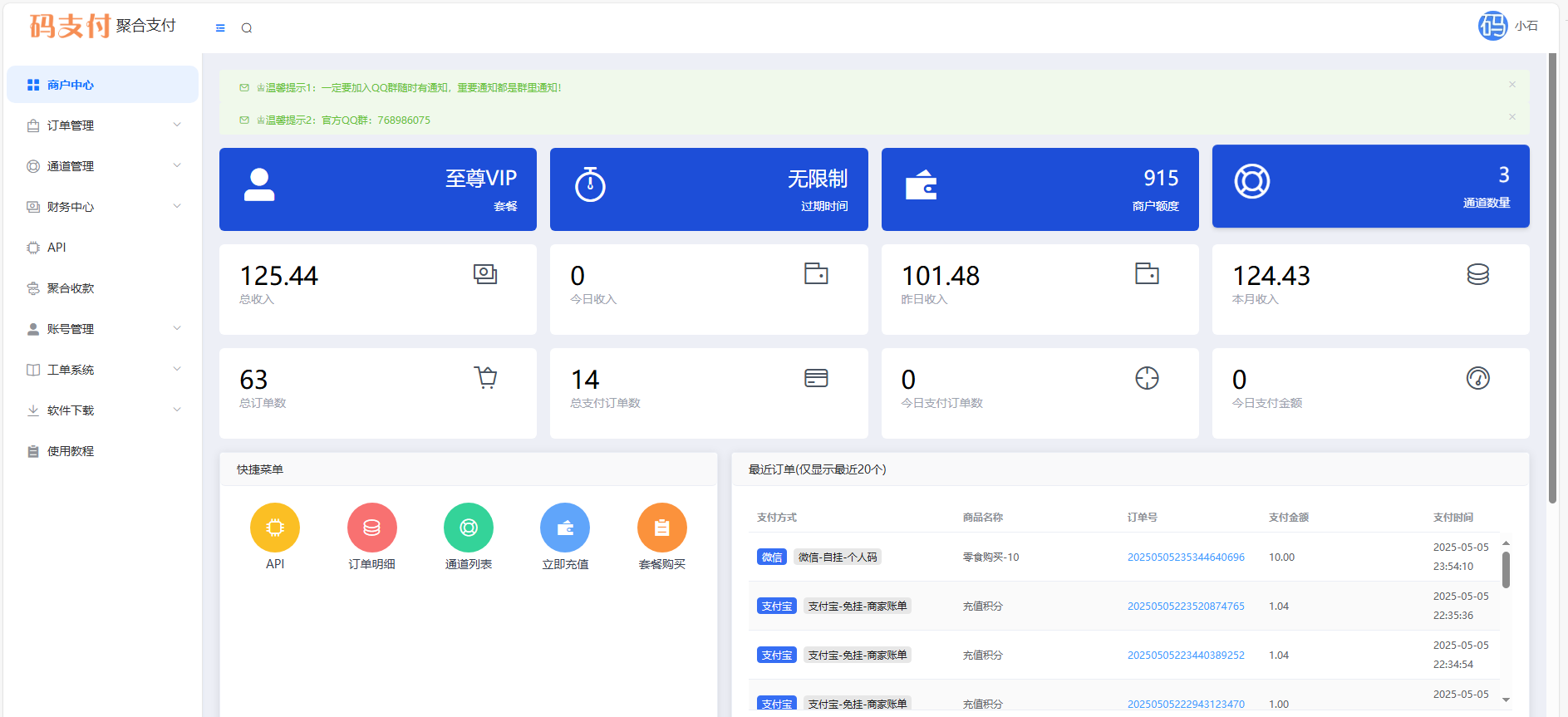Click the 立即充值 blue wallet icon
Viewport: 1568px width, 717px height.
[x=565, y=528]
